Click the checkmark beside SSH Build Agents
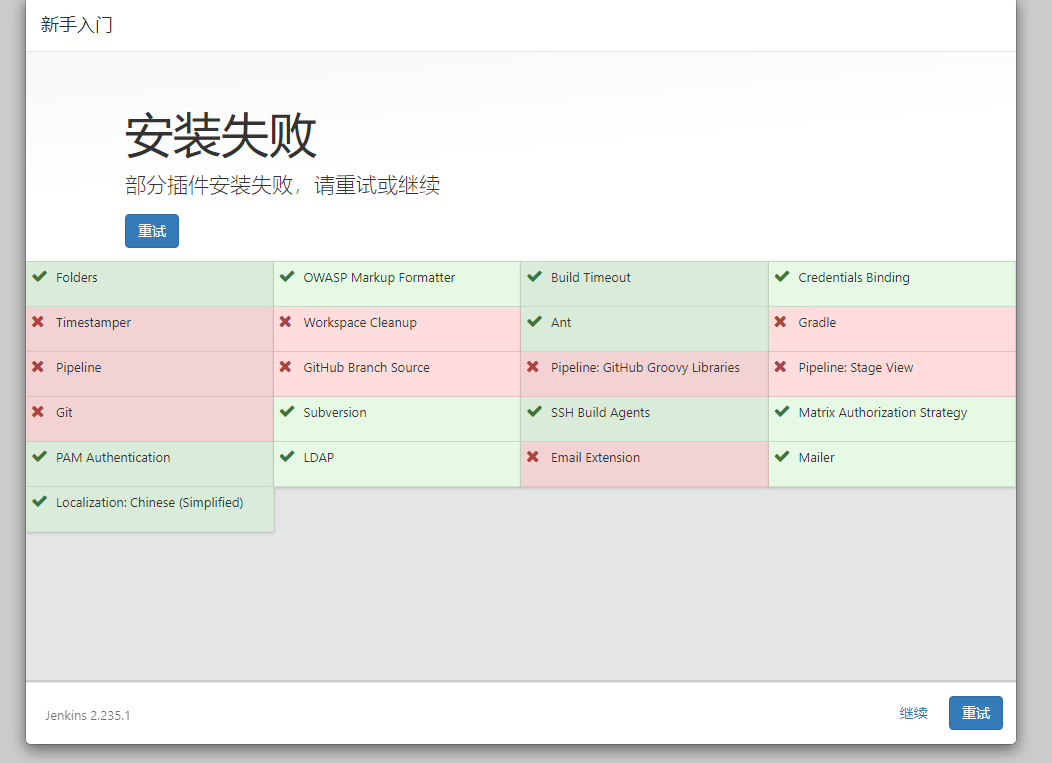The height and width of the screenshot is (763, 1052). 535,412
